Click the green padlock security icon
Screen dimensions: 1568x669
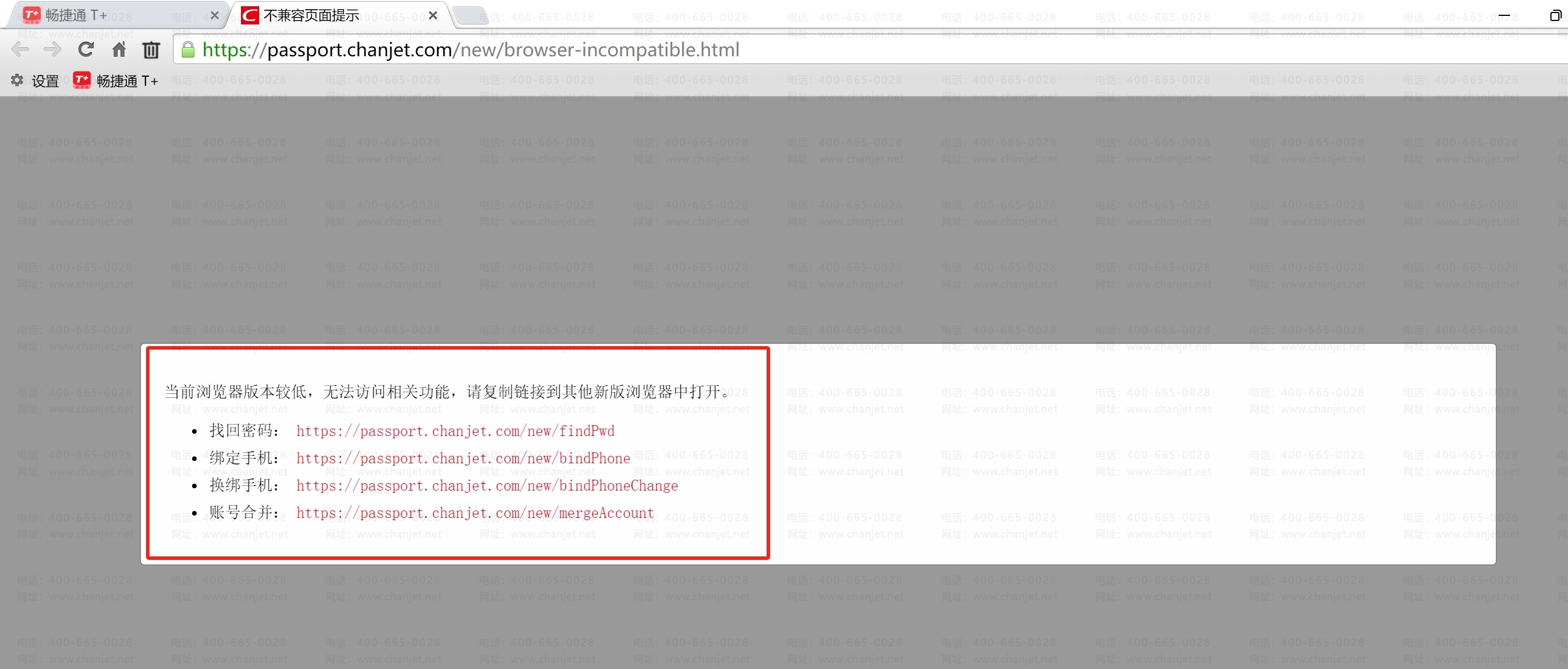tap(188, 50)
